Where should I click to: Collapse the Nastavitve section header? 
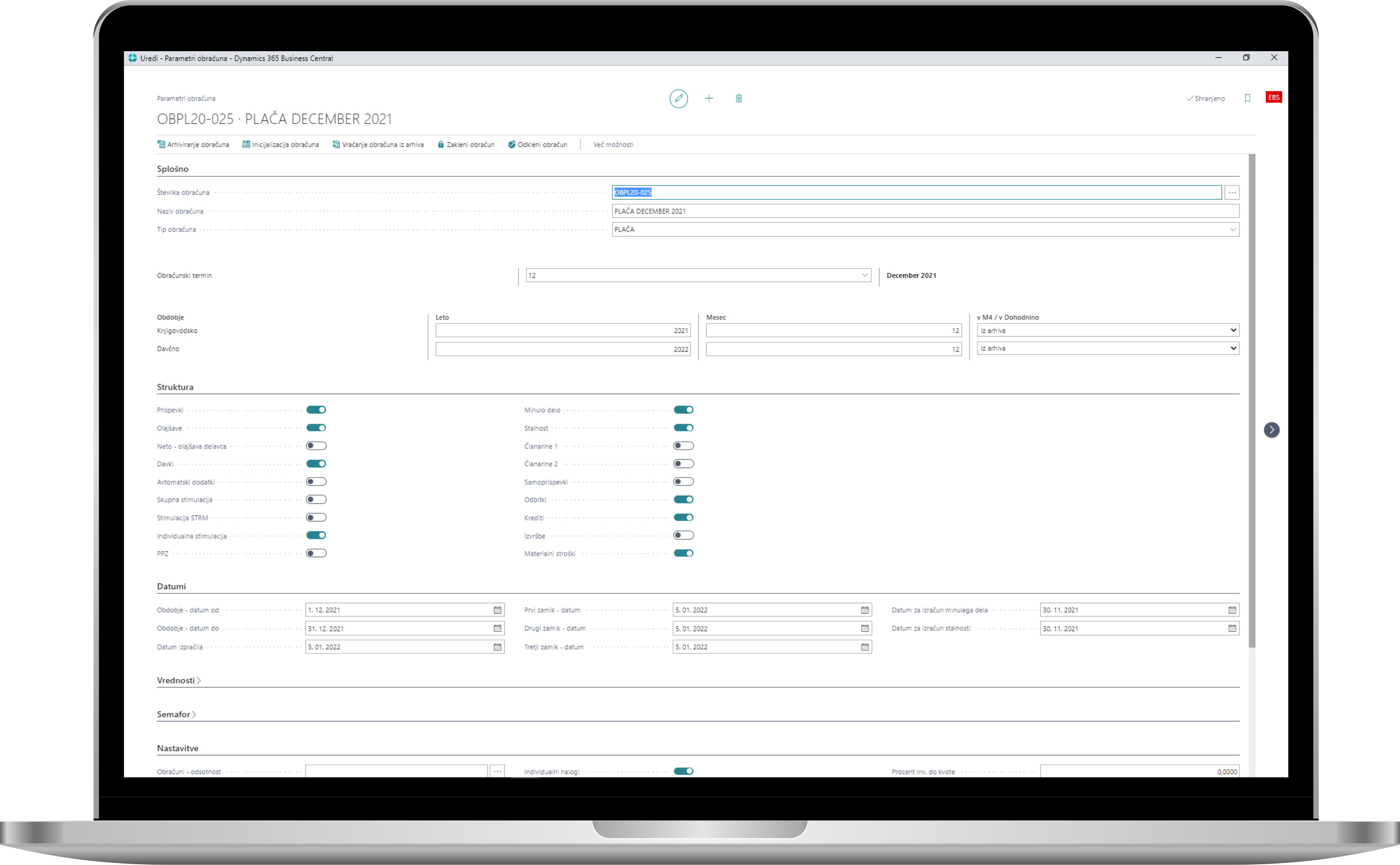point(178,748)
